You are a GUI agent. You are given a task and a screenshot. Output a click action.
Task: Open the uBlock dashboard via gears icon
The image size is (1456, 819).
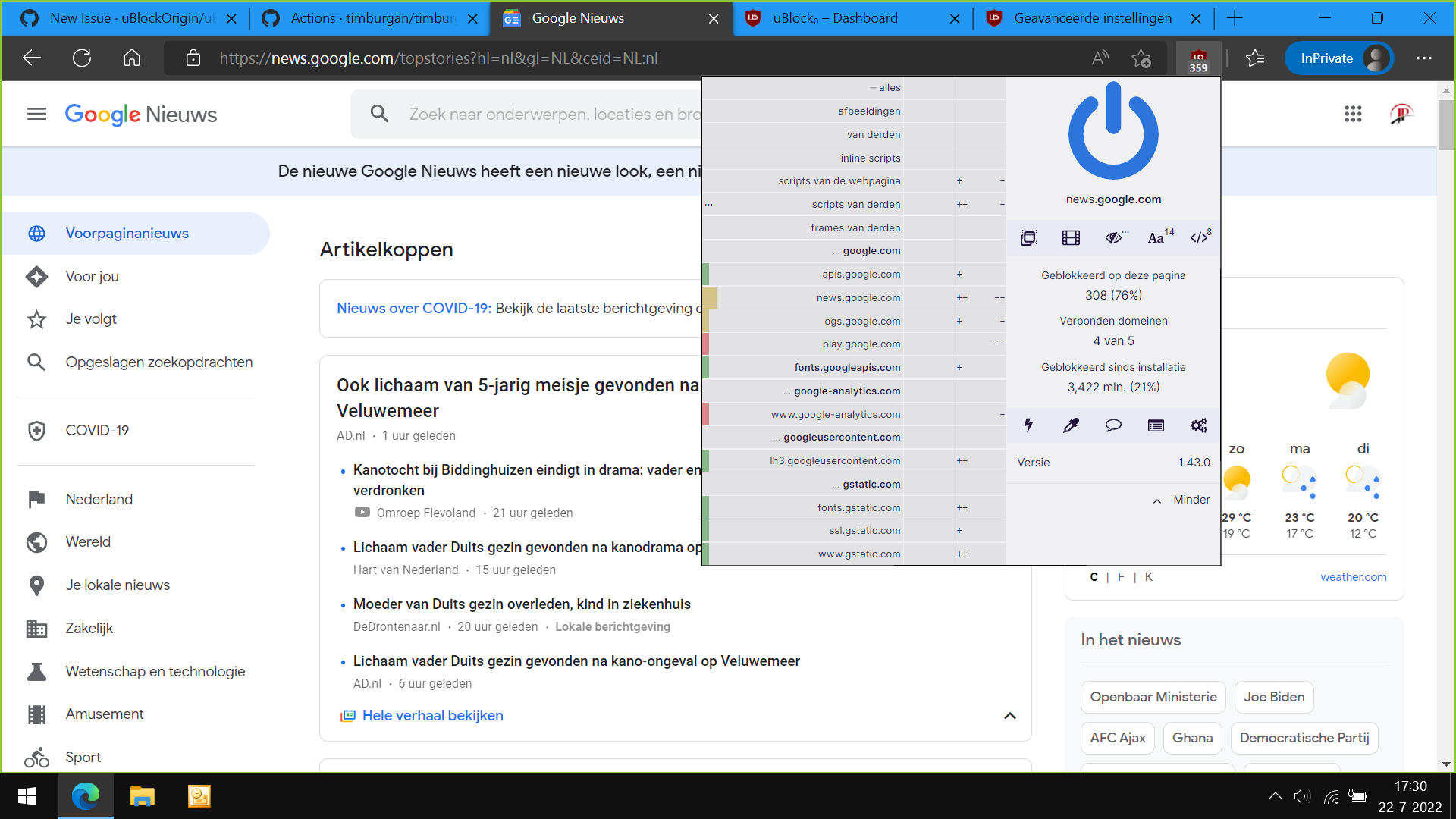1198,425
